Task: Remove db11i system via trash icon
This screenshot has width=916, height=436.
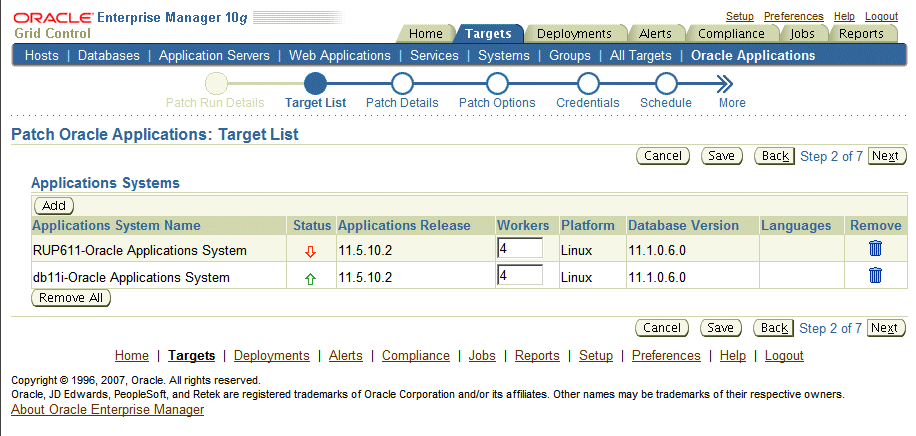Action: [x=875, y=275]
